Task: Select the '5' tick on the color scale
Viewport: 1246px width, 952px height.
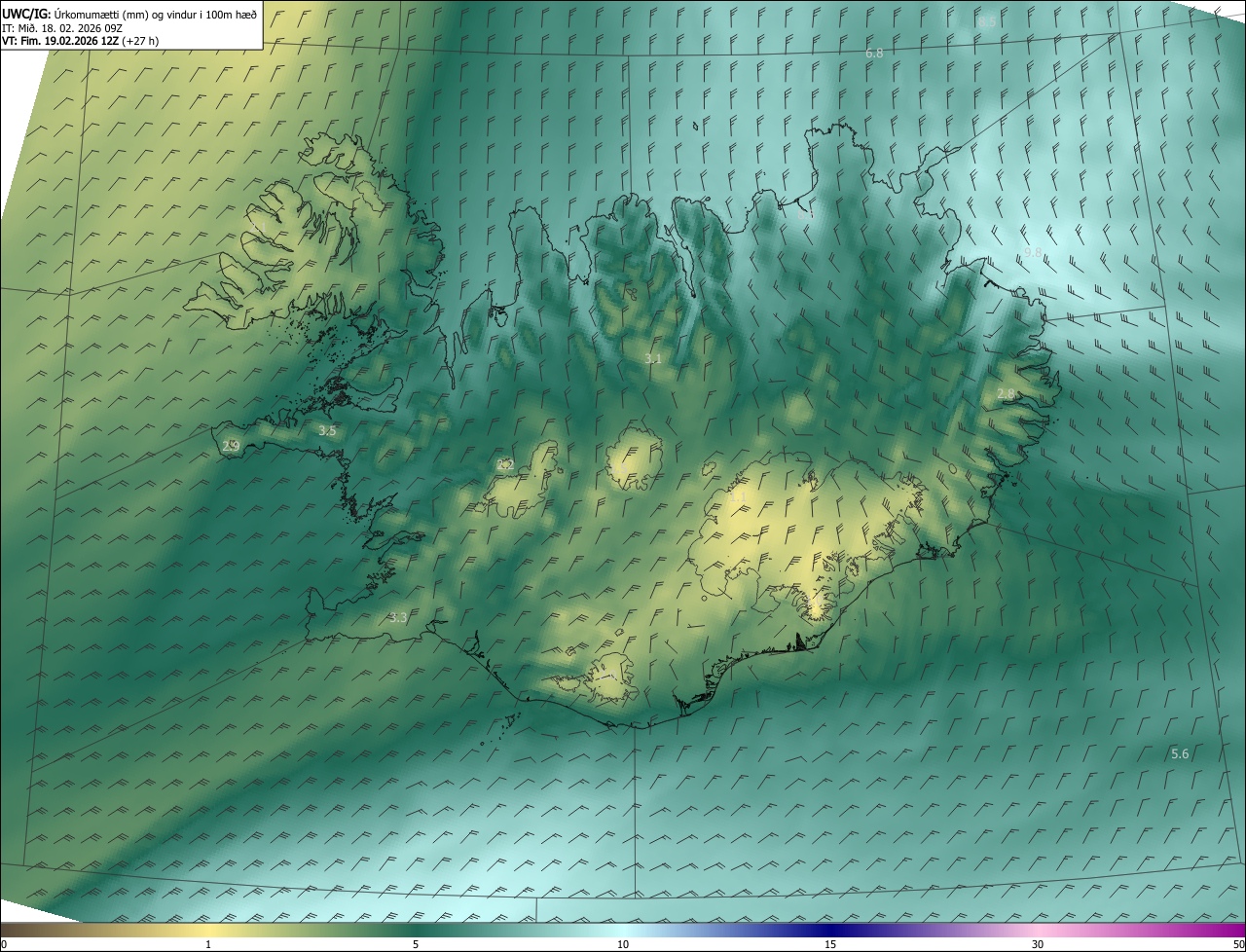Action: point(416,944)
